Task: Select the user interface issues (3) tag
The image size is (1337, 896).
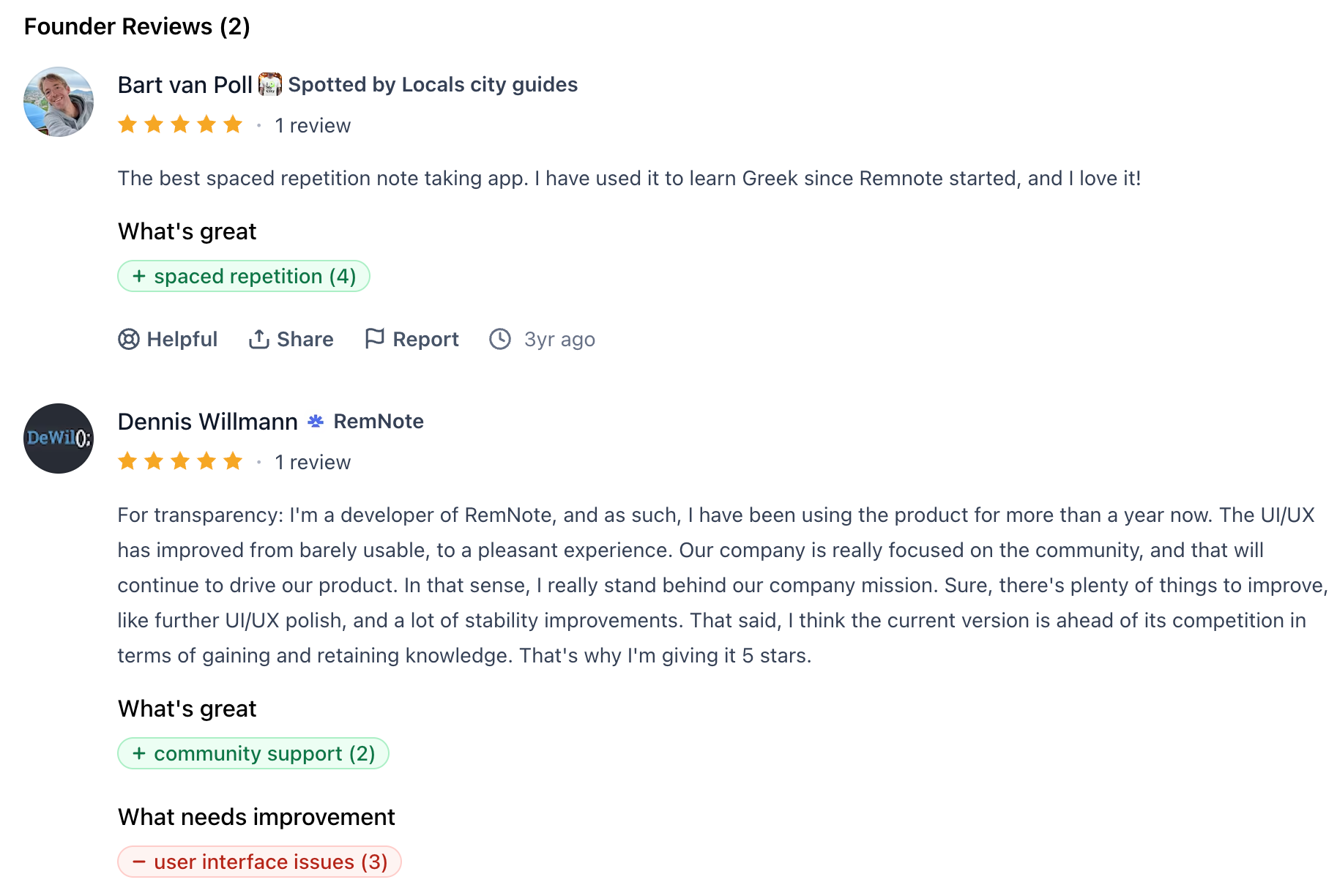Action: [260, 862]
